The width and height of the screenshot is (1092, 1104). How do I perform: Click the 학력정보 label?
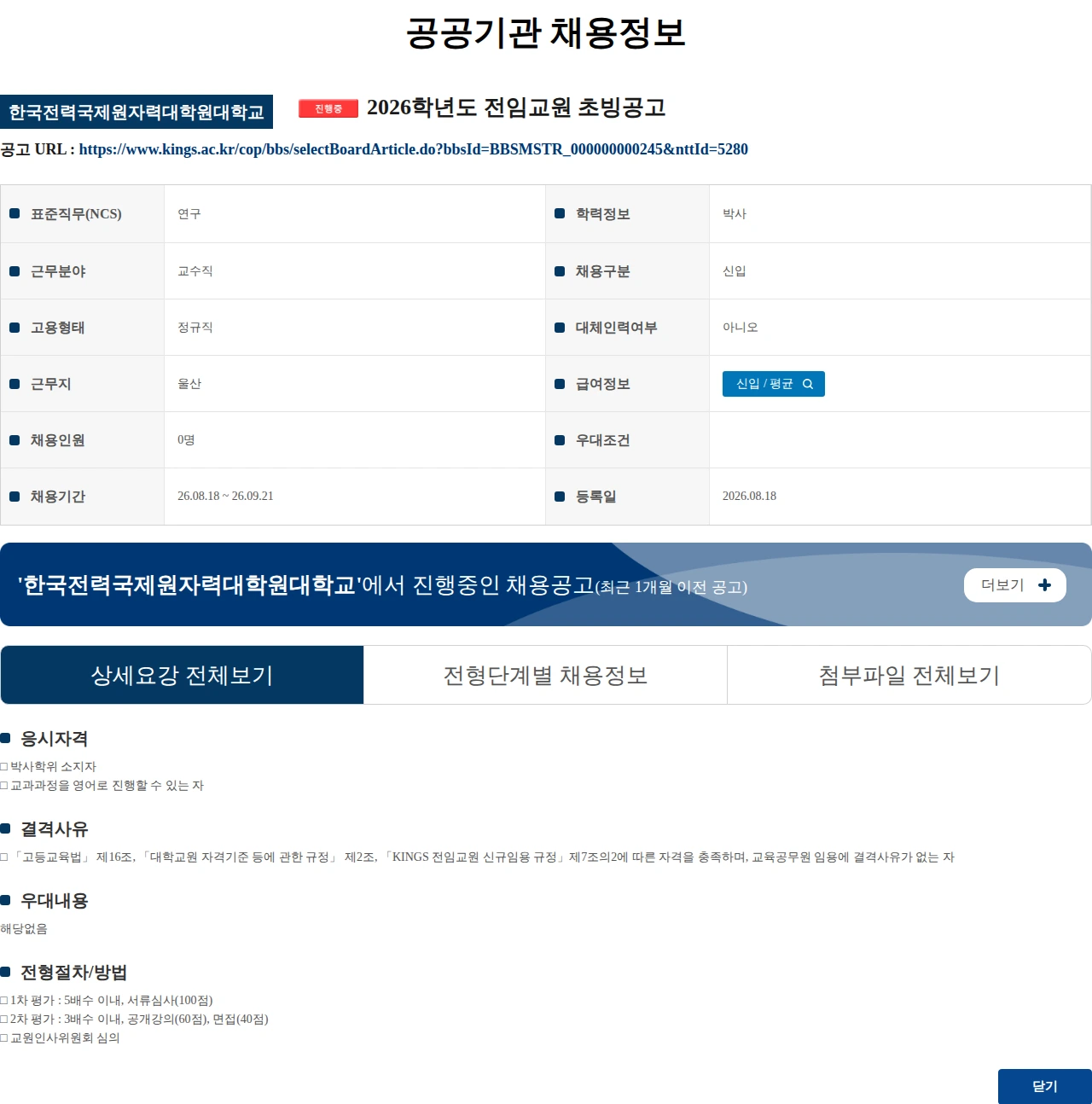pyautogui.click(x=602, y=214)
